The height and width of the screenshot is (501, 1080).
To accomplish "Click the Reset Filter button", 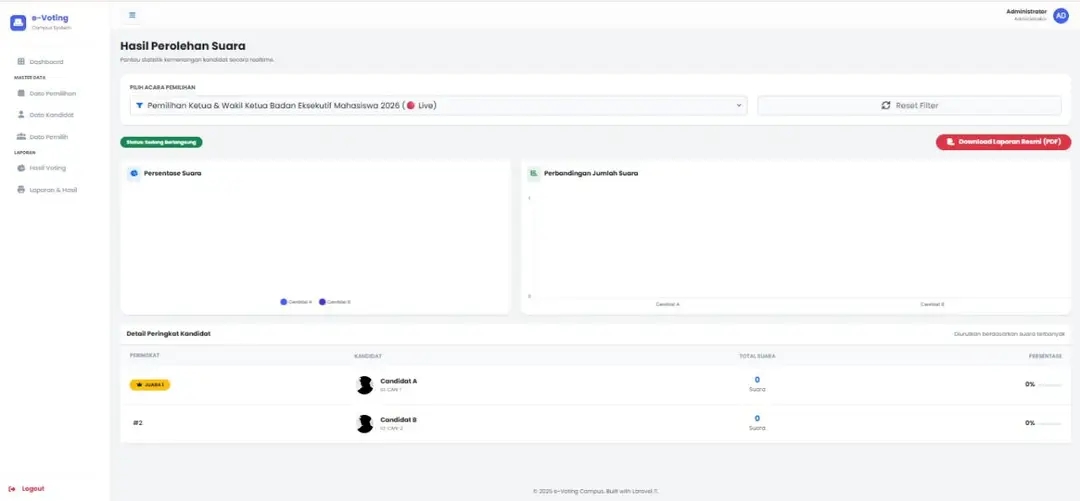I will (x=909, y=105).
